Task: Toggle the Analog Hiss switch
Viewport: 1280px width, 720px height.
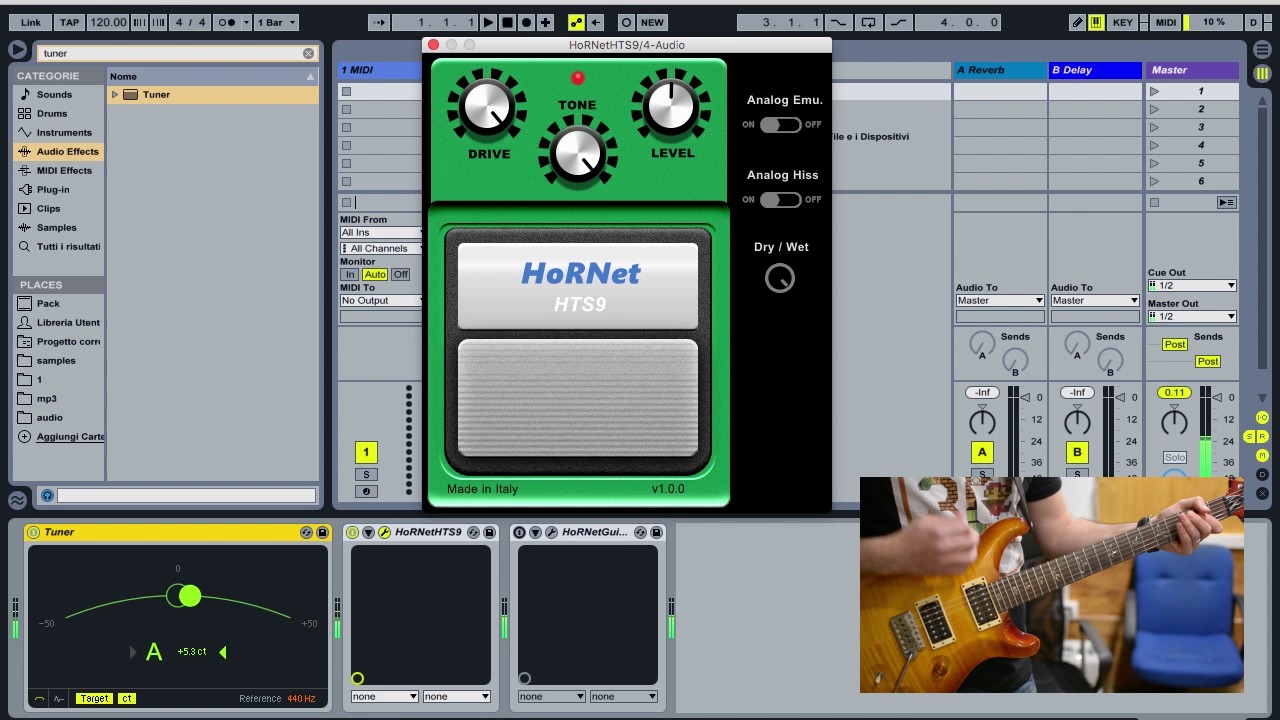Action: click(780, 199)
